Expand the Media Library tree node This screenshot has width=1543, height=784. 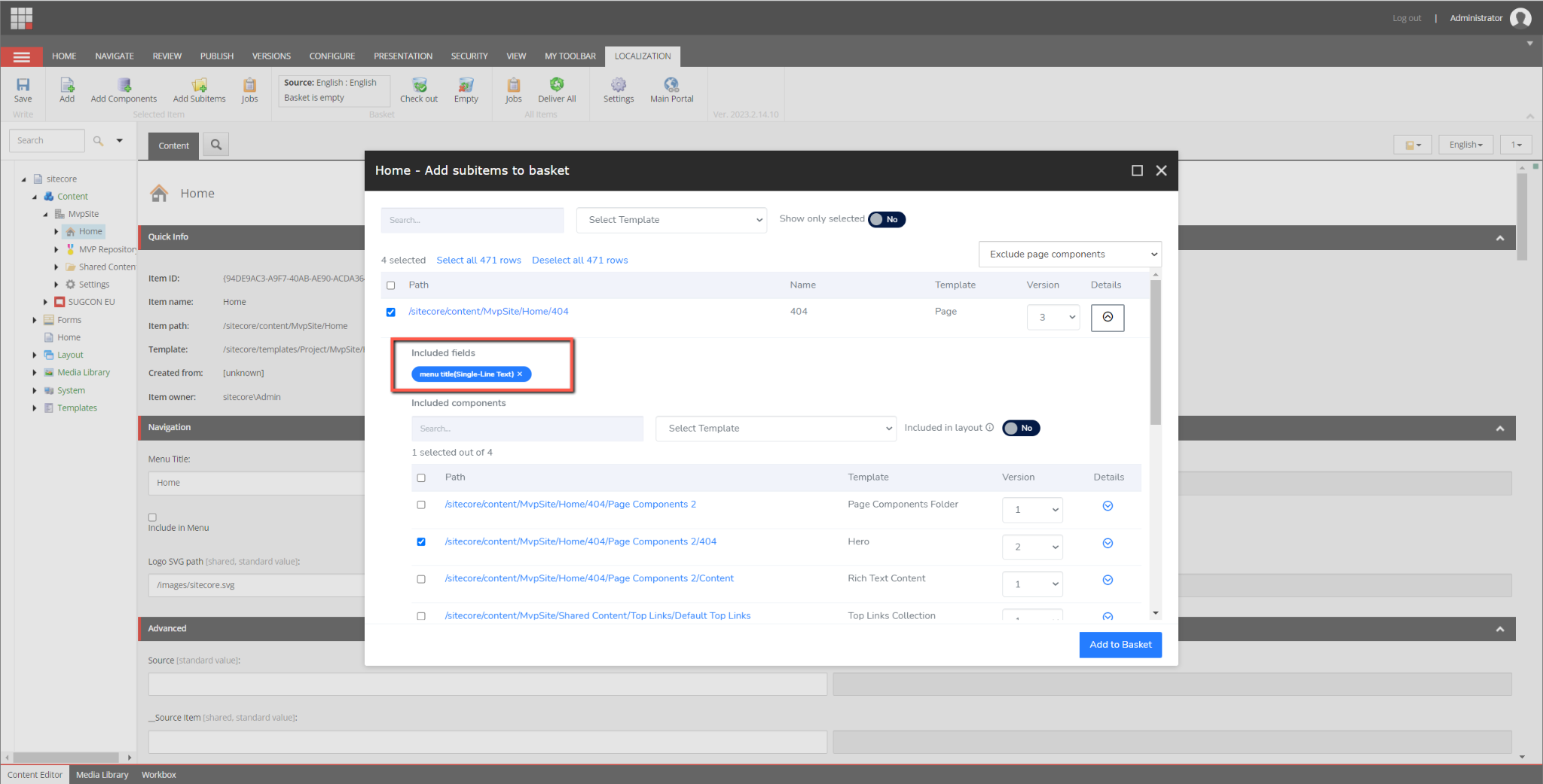pyautogui.click(x=35, y=373)
